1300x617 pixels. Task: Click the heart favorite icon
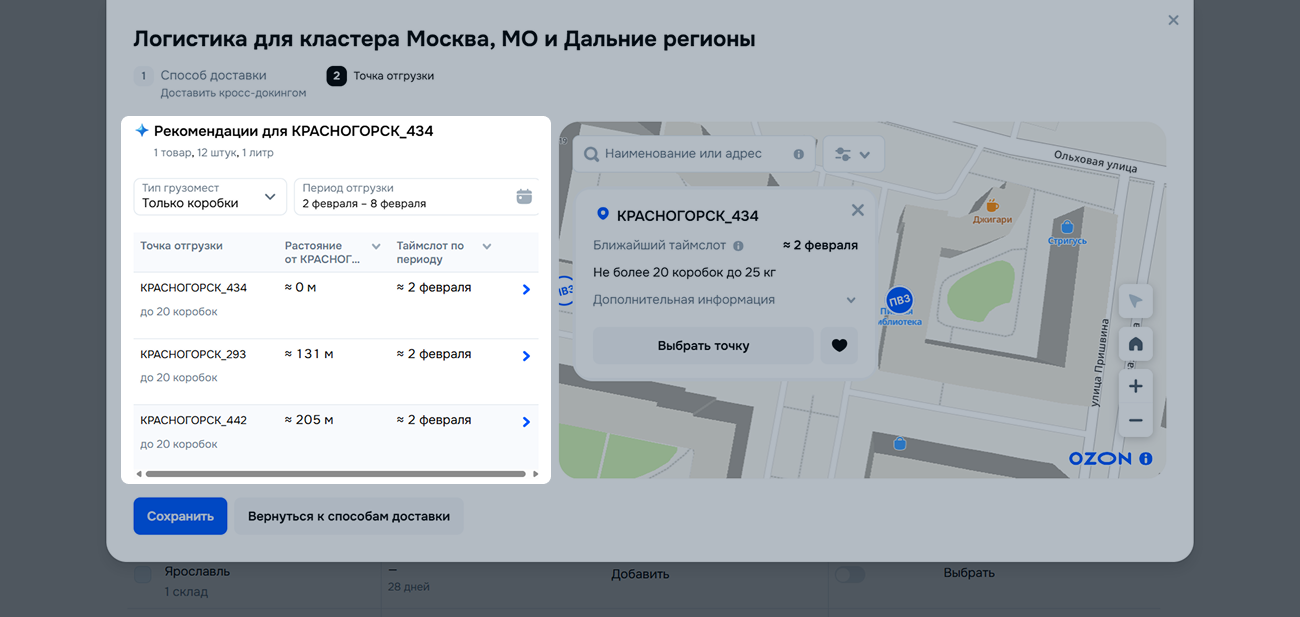[839, 346]
